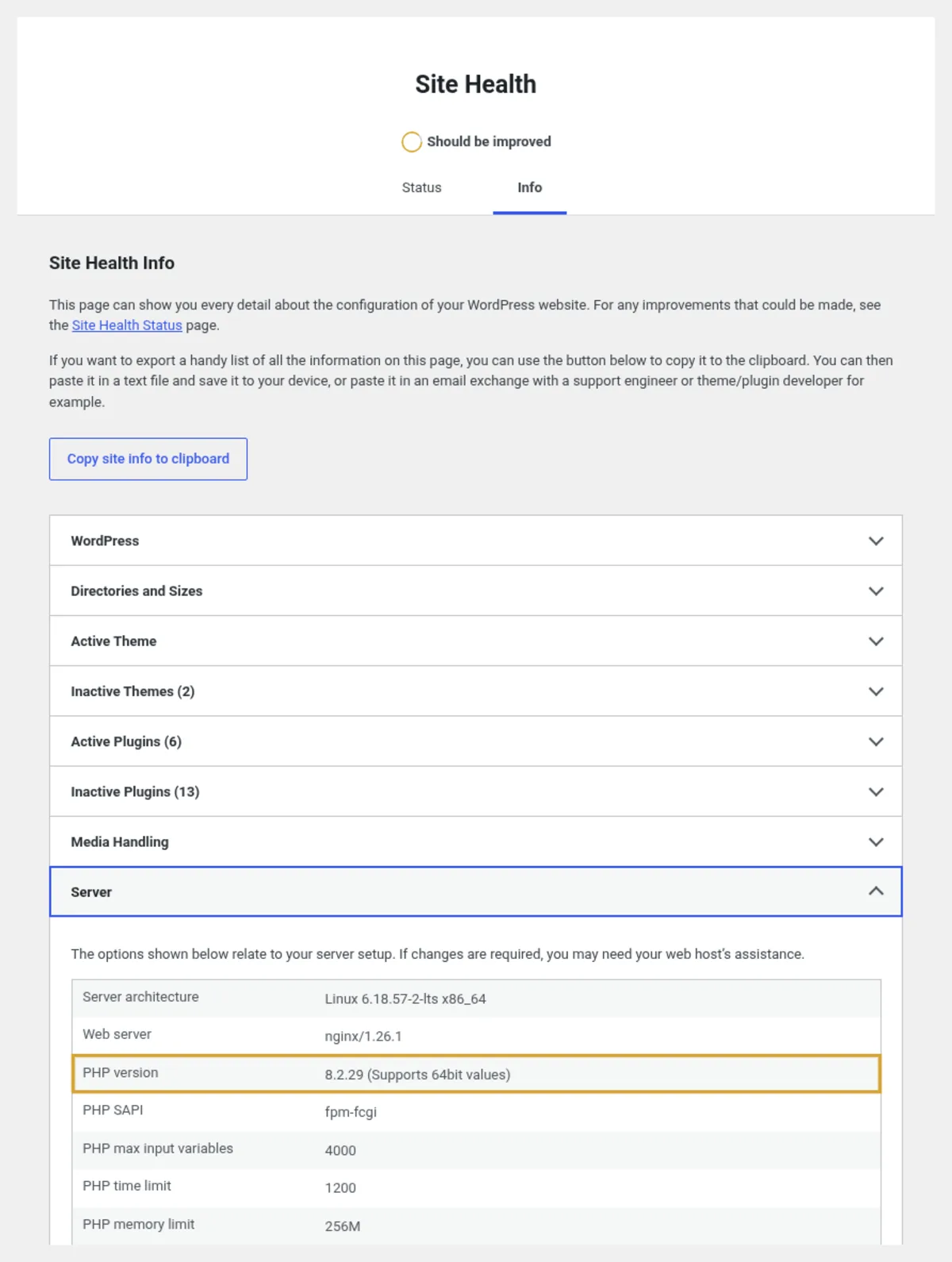
Task: Click the 'Web server' row label
Action: click(x=117, y=1034)
